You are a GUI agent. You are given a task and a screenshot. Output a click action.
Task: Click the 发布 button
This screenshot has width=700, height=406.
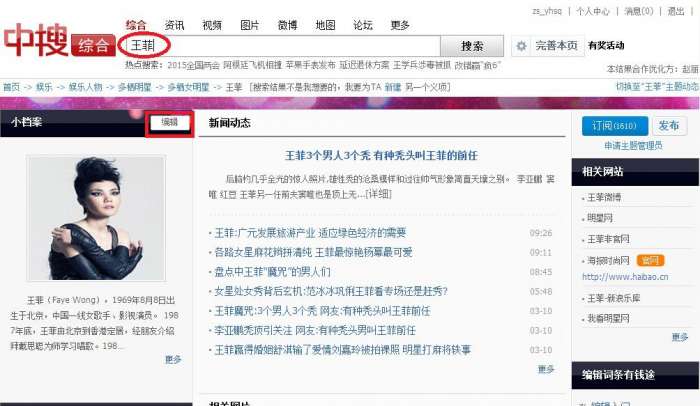(669, 126)
